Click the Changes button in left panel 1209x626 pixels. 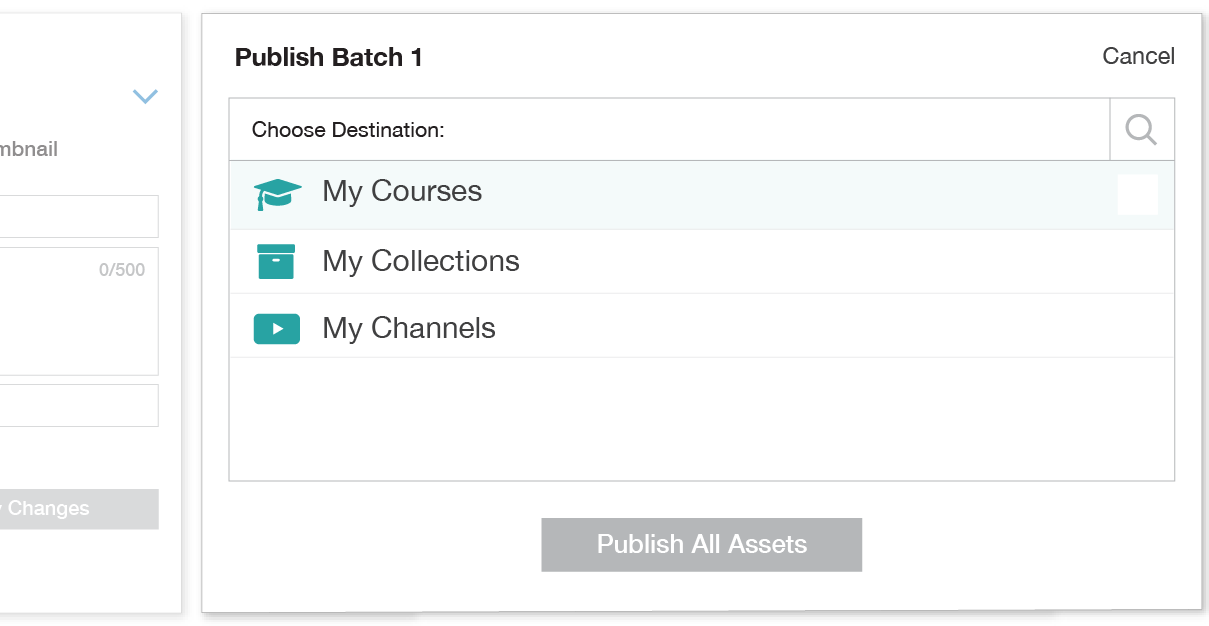(78, 509)
